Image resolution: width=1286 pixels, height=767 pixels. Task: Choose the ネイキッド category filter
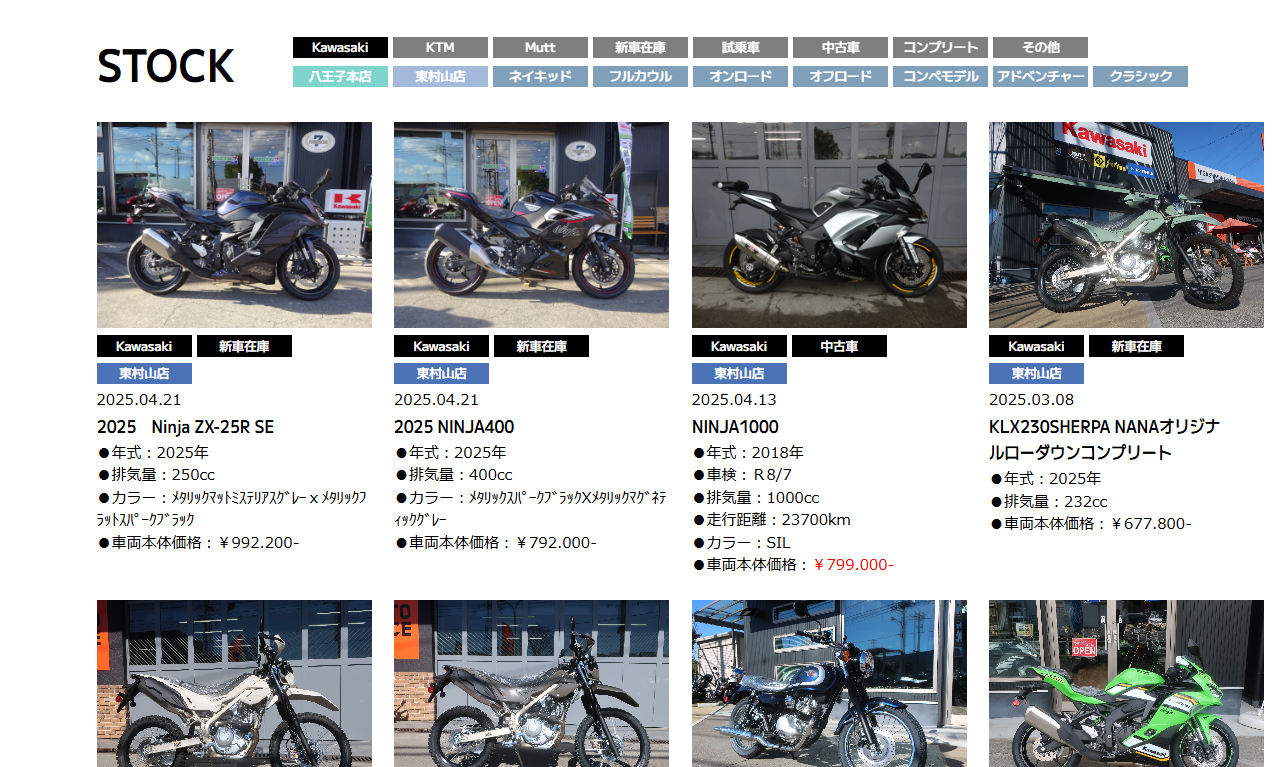(x=540, y=77)
